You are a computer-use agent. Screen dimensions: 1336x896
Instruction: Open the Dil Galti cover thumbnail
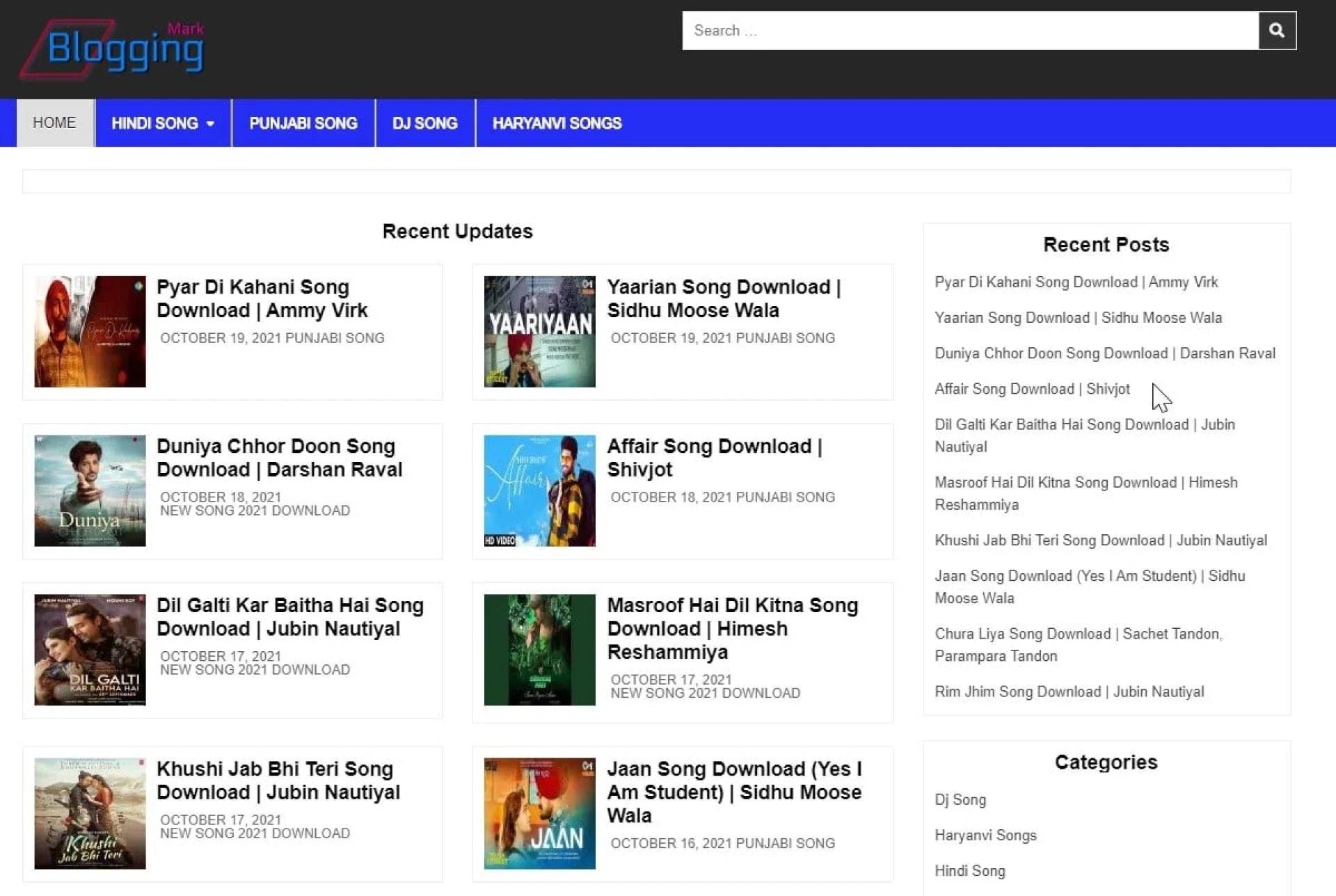90,649
